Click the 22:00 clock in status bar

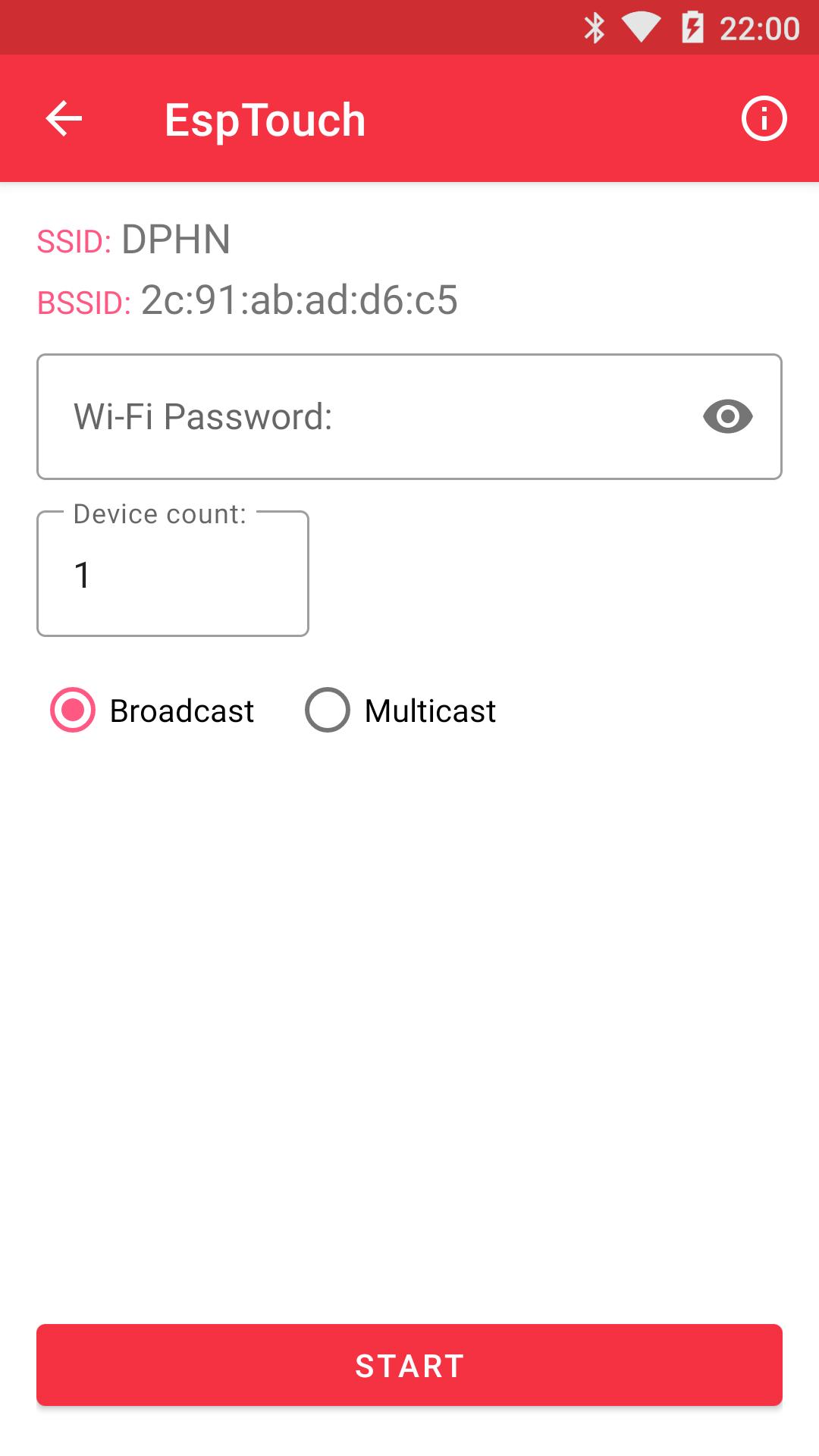(x=759, y=29)
